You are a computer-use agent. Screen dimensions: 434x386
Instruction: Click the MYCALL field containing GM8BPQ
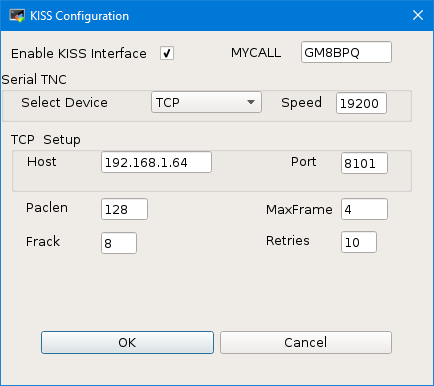346,52
